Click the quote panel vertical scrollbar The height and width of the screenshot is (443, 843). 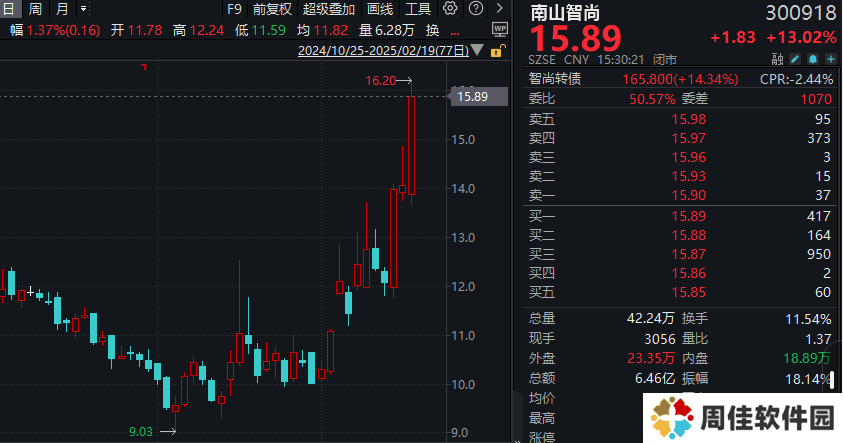tap(833, 378)
